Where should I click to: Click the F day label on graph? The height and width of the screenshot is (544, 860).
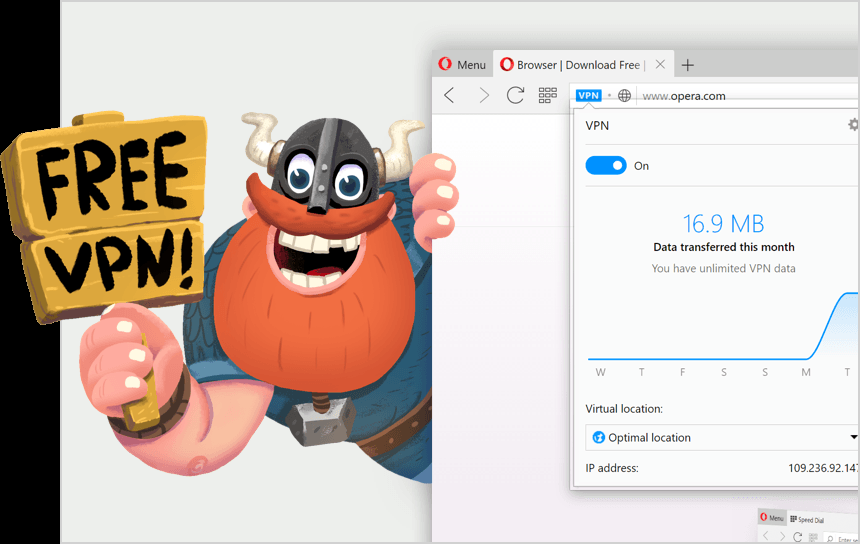coord(683,372)
